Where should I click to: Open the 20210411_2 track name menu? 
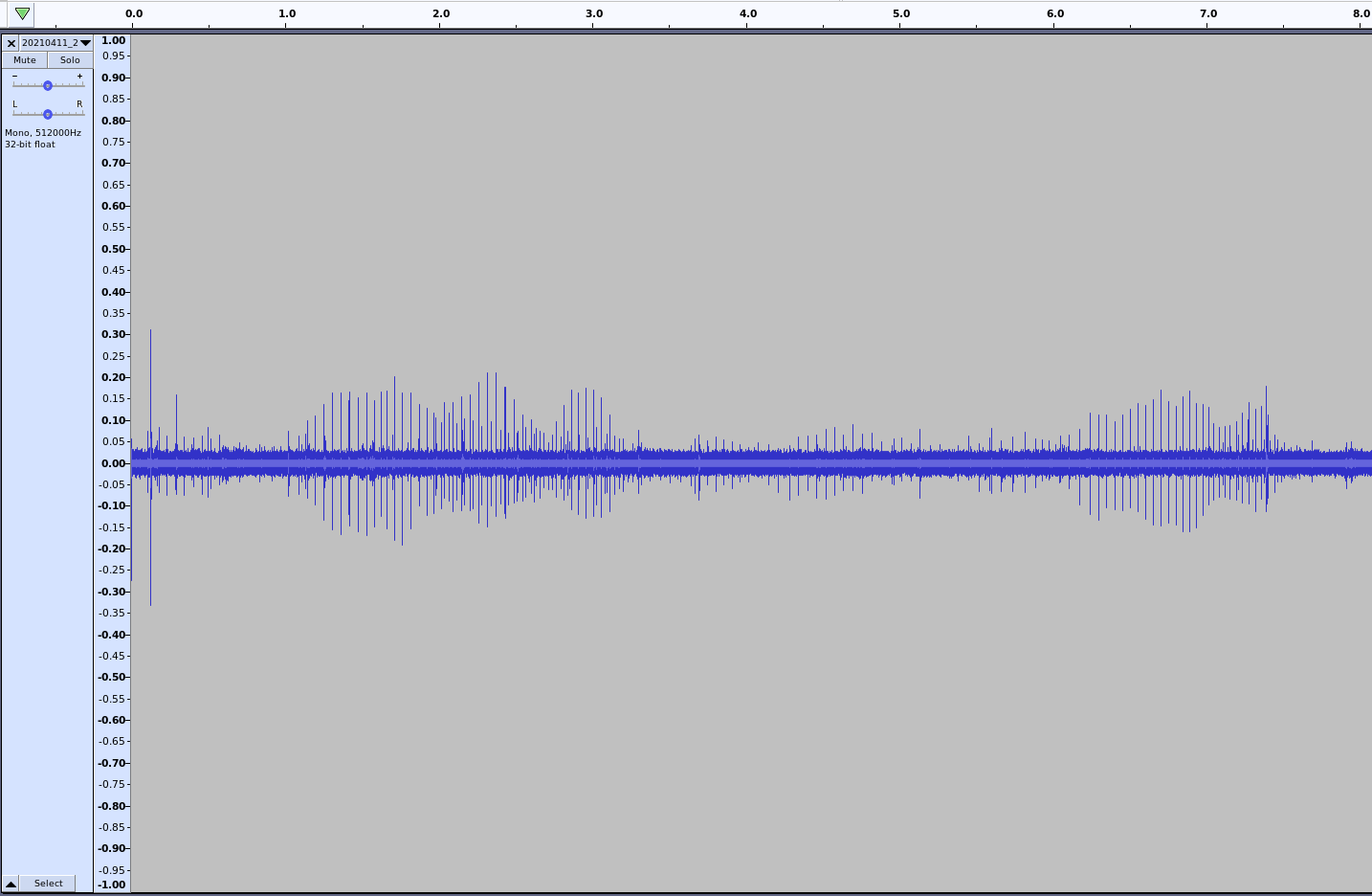click(56, 43)
